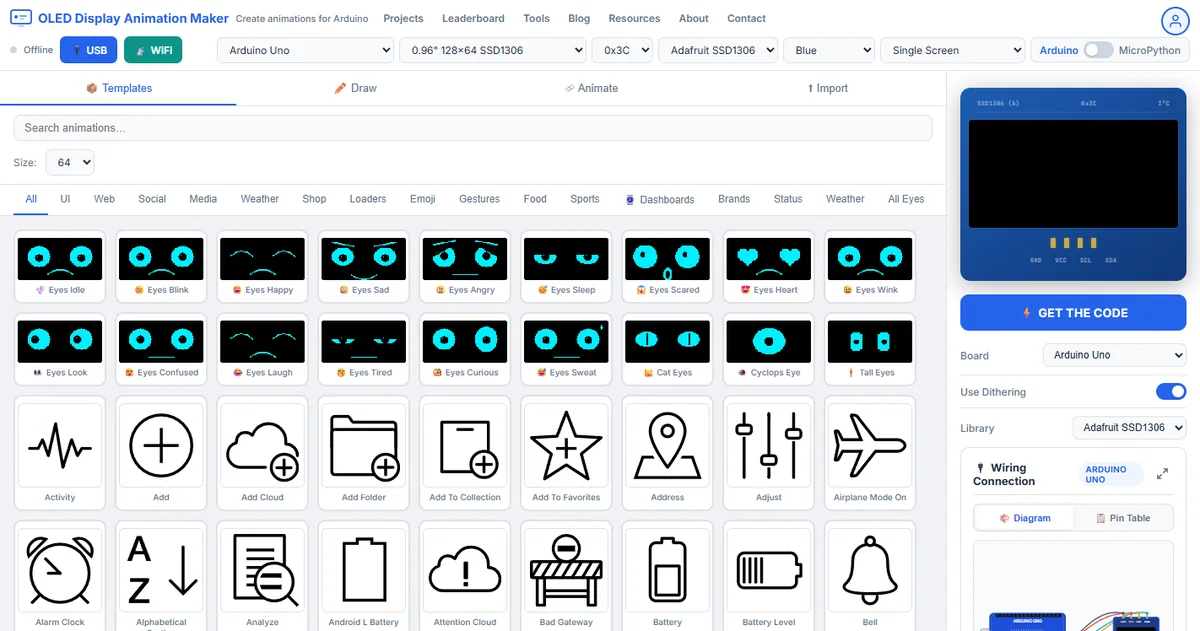Filter by the All Eyes category
Image resolution: width=1200 pixels, height=631 pixels.
pos(906,199)
